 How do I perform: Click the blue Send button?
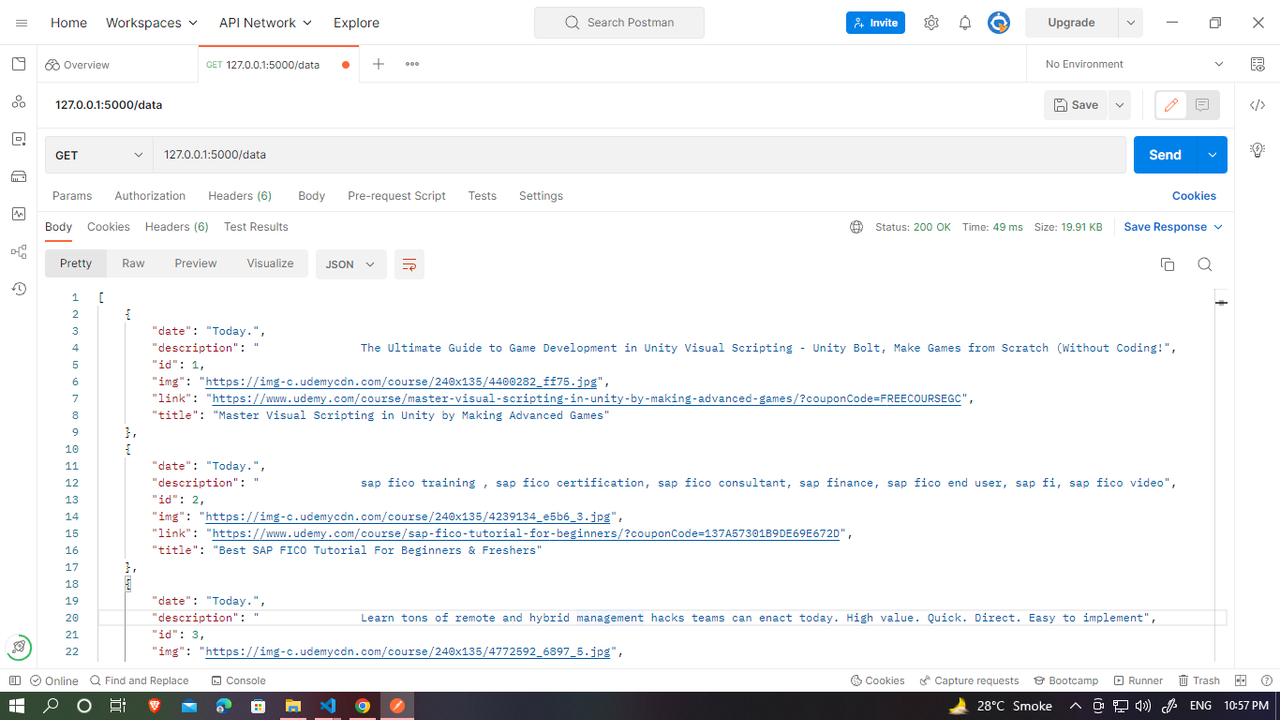[x=1165, y=155]
